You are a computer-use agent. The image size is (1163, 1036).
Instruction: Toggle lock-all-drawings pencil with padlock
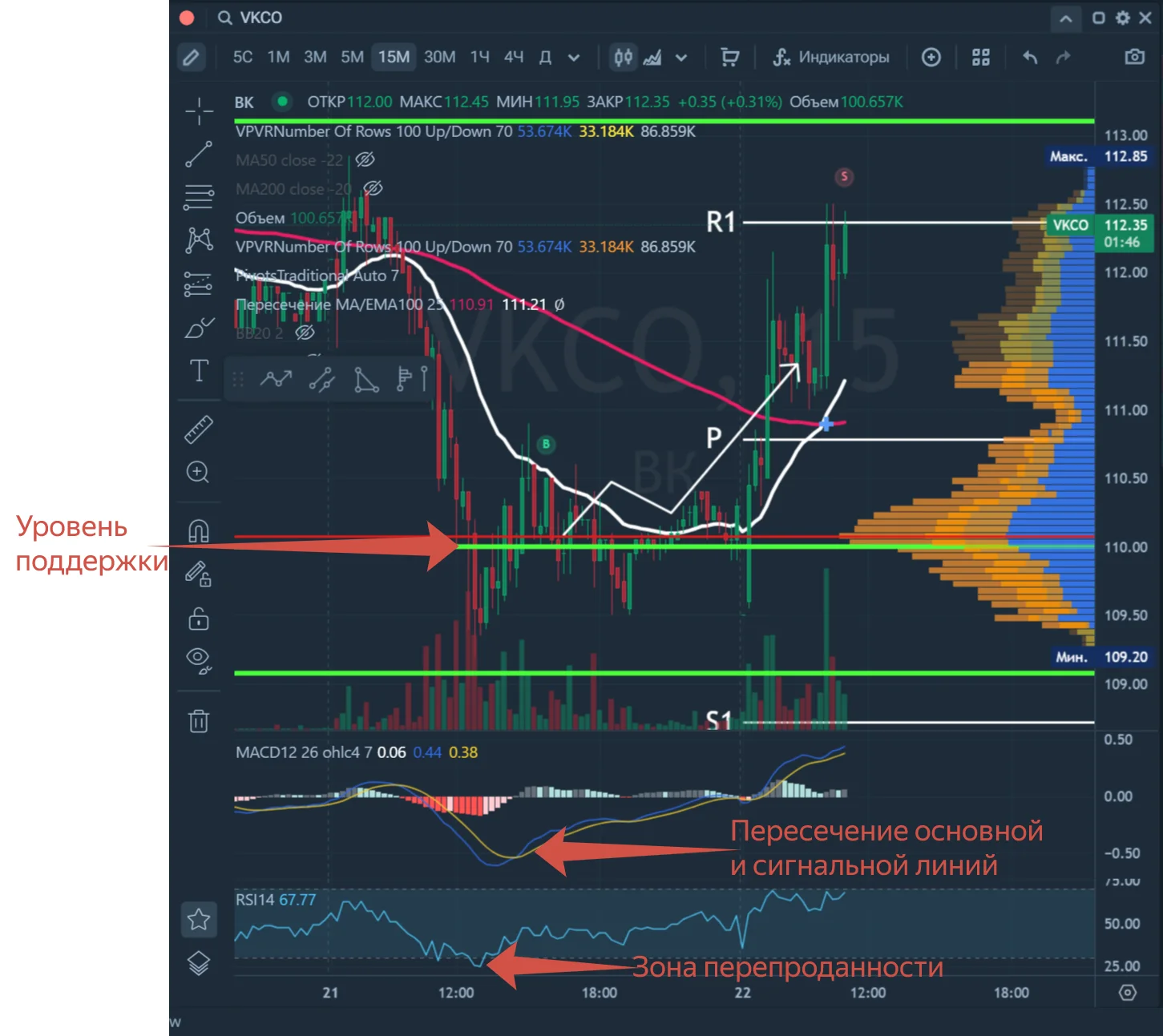[198, 574]
